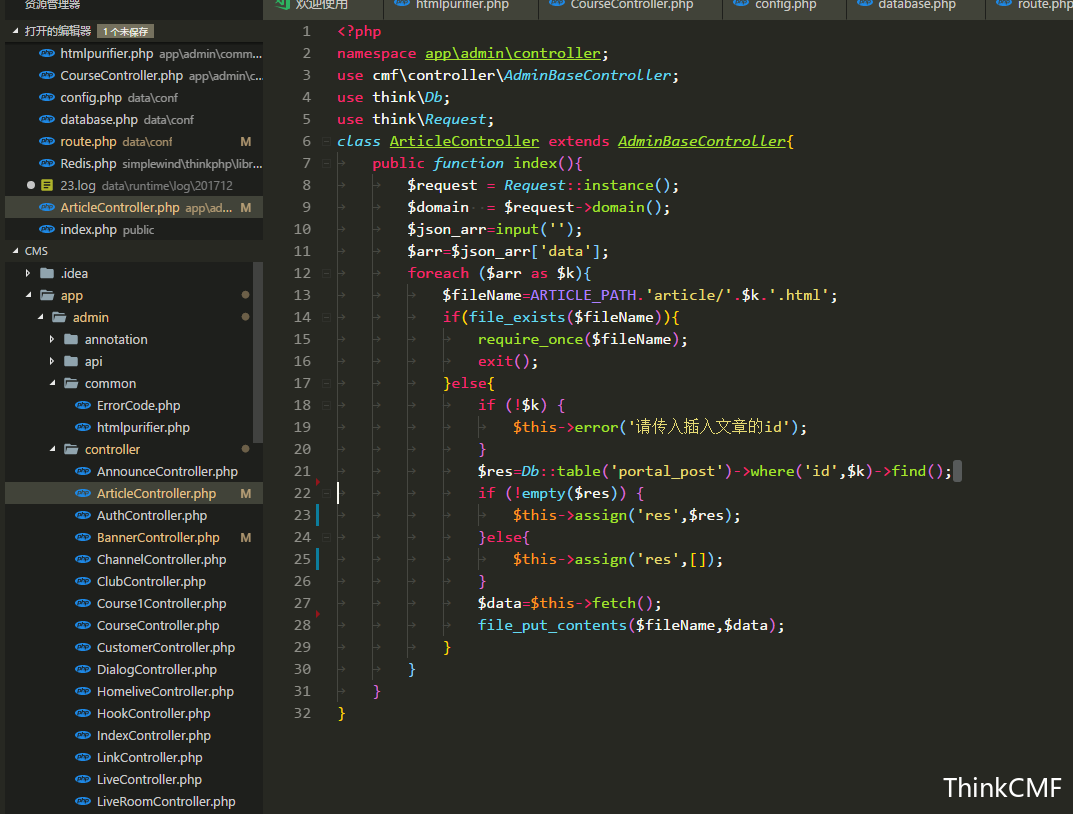Click the '1 个未保存' unsaved badge

pos(125,31)
